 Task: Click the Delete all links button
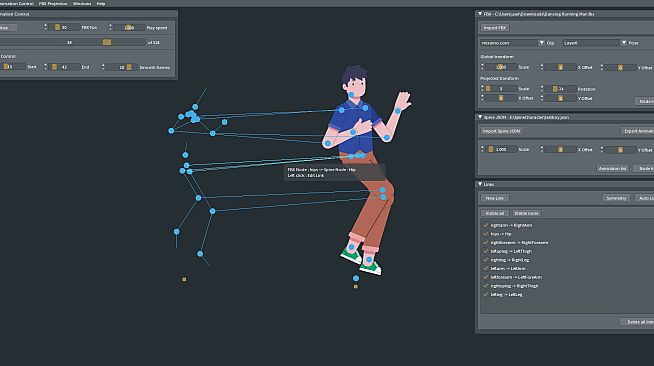pyautogui.click(x=637, y=322)
